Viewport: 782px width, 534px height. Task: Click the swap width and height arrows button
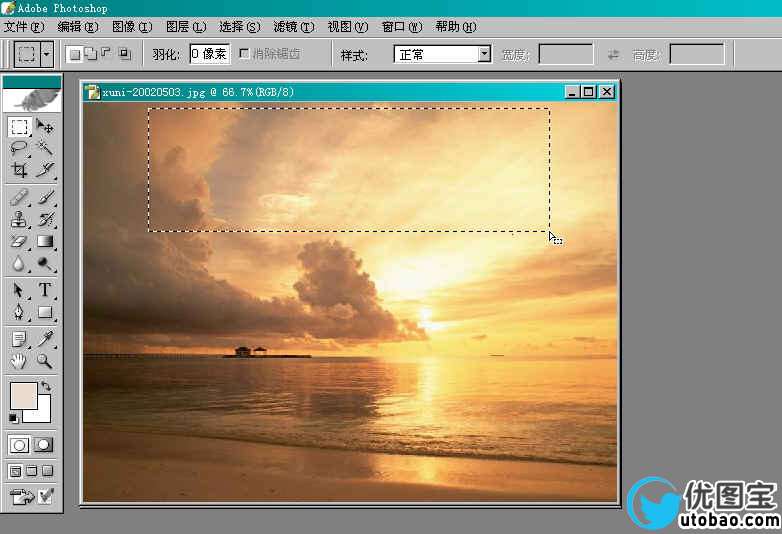pos(613,54)
